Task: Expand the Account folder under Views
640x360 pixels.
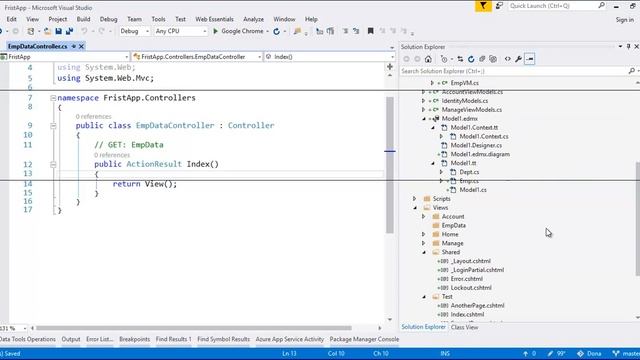Action: point(424,217)
